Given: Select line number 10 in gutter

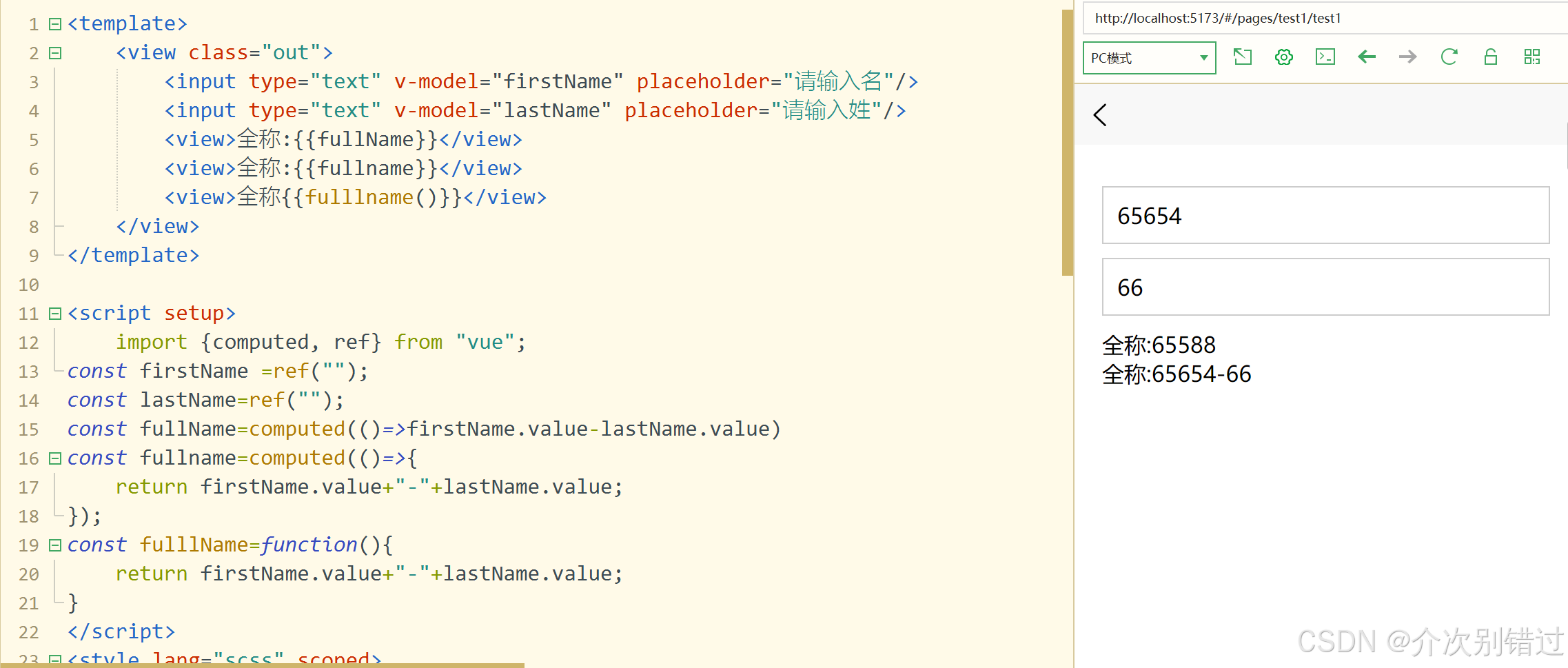Looking at the screenshot, I should (x=29, y=285).
